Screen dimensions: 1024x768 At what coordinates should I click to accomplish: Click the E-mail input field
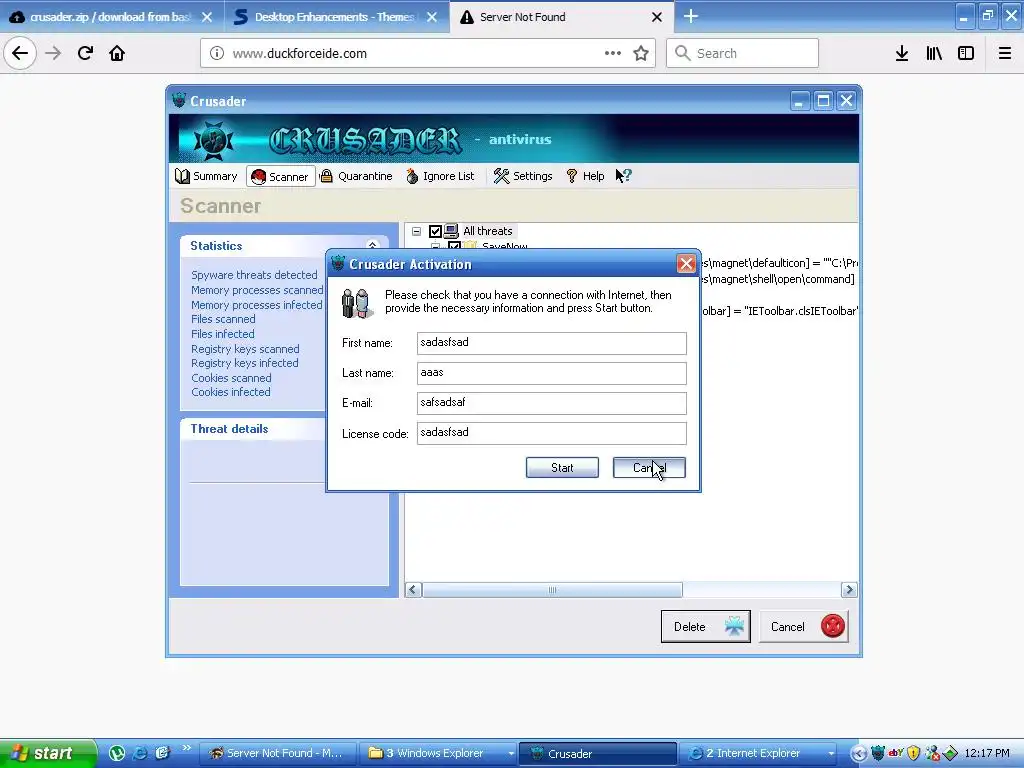552,403
